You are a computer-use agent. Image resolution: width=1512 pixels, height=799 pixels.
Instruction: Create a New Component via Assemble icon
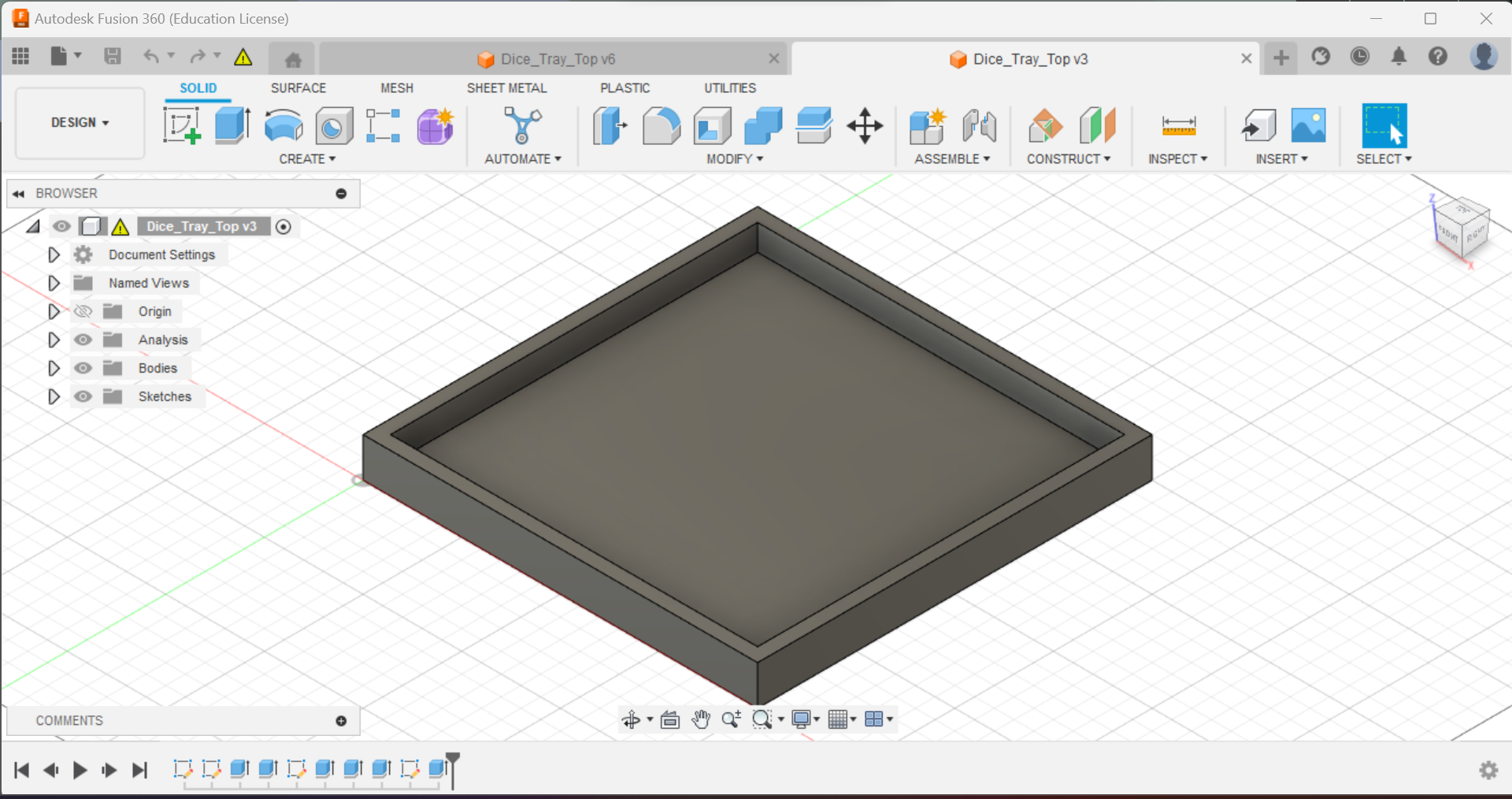pos(928,126)
